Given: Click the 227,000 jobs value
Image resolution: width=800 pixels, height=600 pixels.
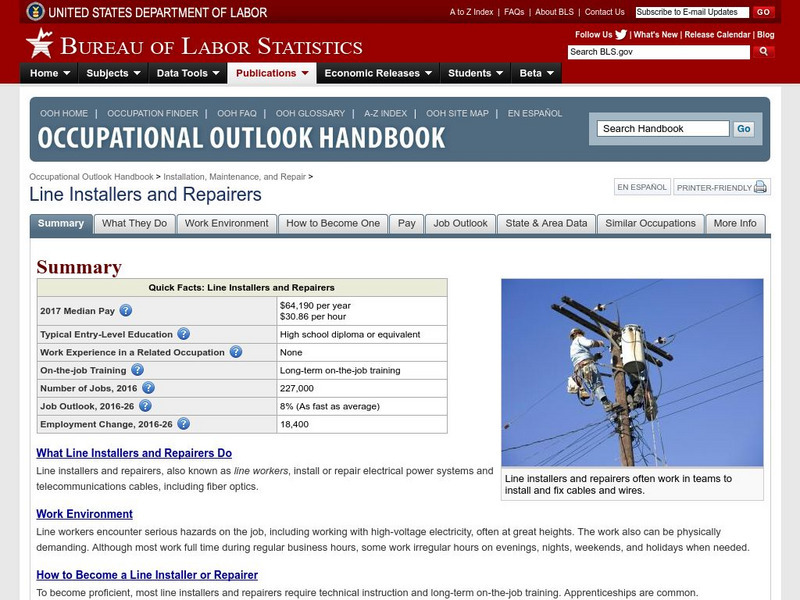Looking at the screenshot, I should pos(296,388).
